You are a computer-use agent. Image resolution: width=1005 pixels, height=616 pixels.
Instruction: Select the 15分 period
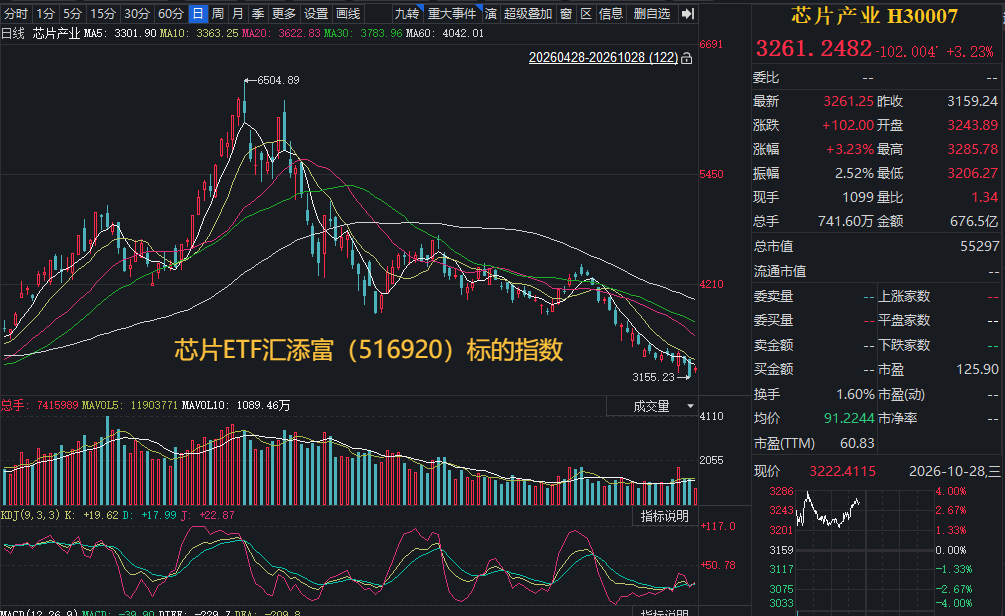(103, 13)
